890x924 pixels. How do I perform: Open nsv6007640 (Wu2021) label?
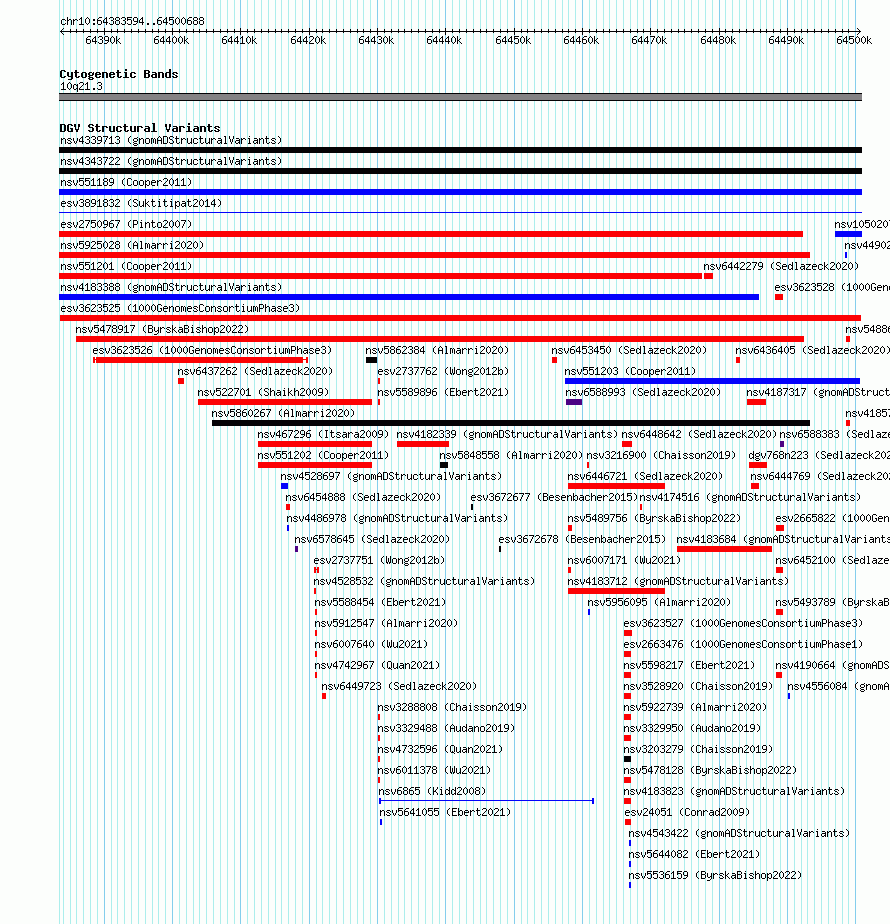pos(371,645)
